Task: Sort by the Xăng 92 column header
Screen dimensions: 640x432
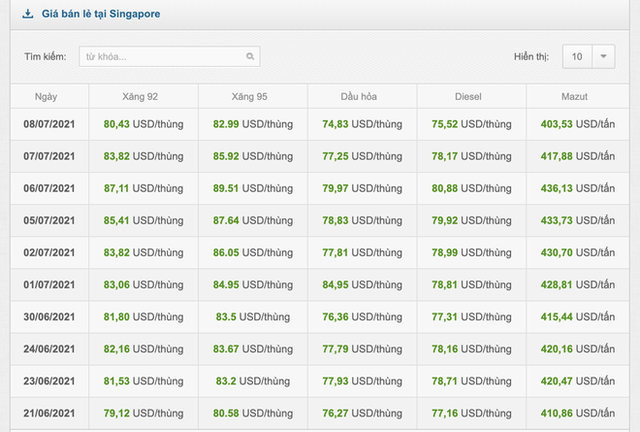Action: pyautogui.click(x=140, y=97)
